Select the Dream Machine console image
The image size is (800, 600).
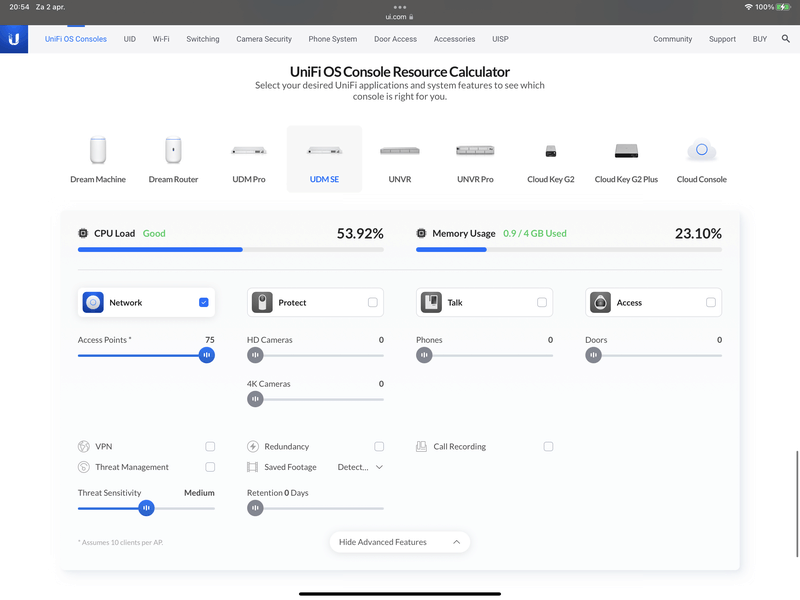(98, 151)
